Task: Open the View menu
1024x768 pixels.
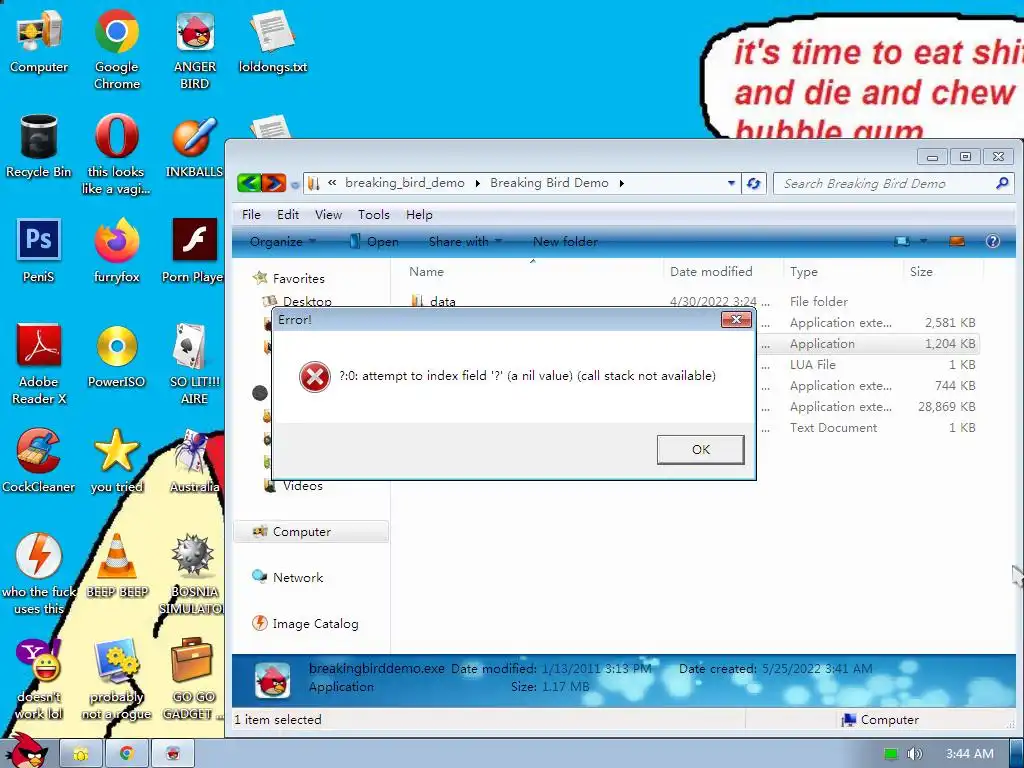Action: [328, 215]
